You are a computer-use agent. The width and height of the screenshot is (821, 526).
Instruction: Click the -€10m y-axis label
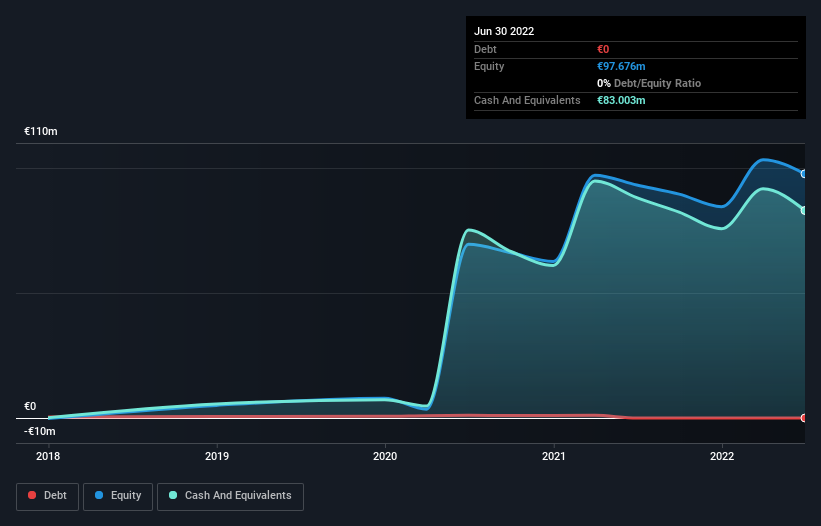[39, 431]
